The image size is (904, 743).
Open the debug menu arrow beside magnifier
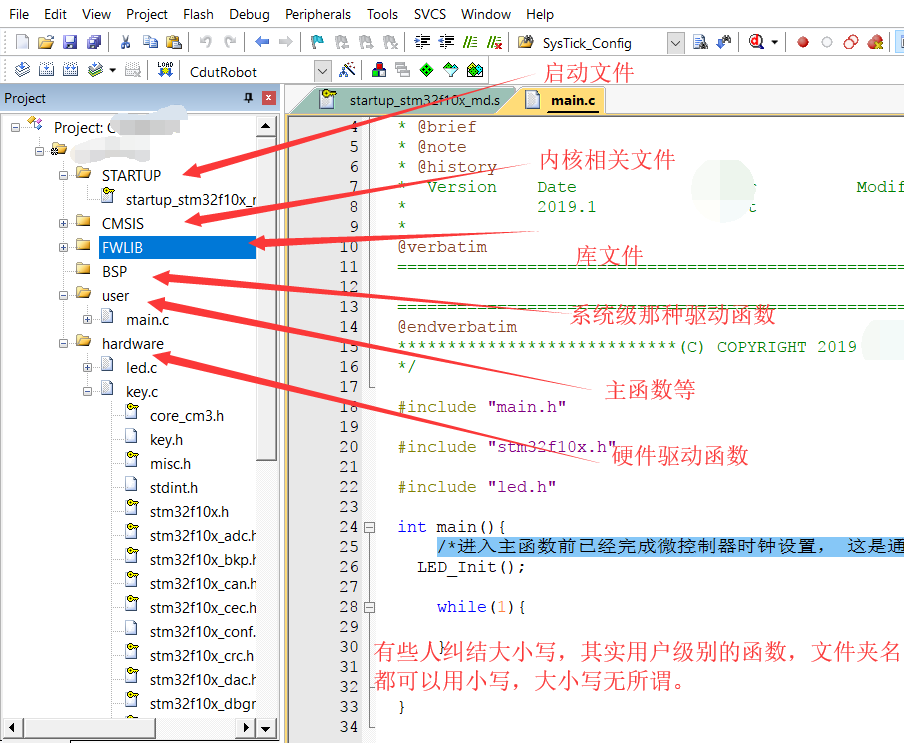[x=774, y=42]
